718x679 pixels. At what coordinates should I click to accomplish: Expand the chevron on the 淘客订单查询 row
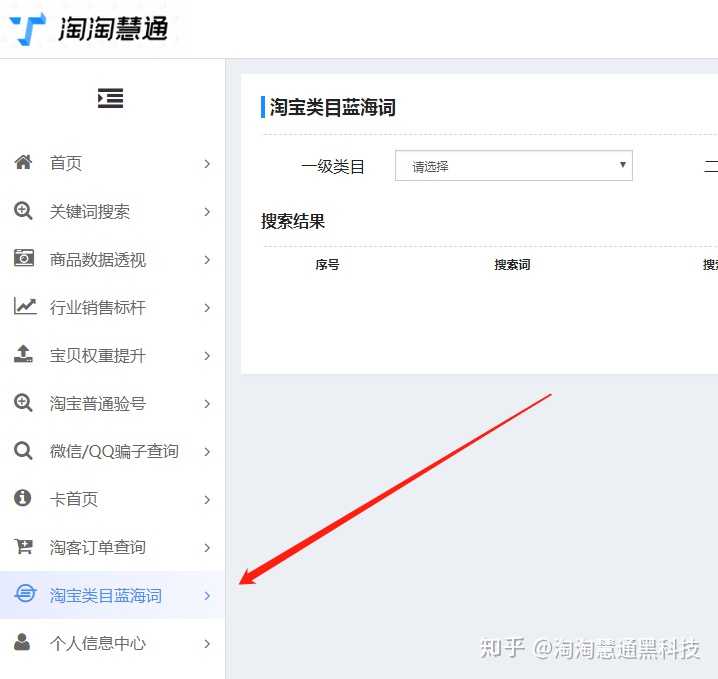coord(207,548)
